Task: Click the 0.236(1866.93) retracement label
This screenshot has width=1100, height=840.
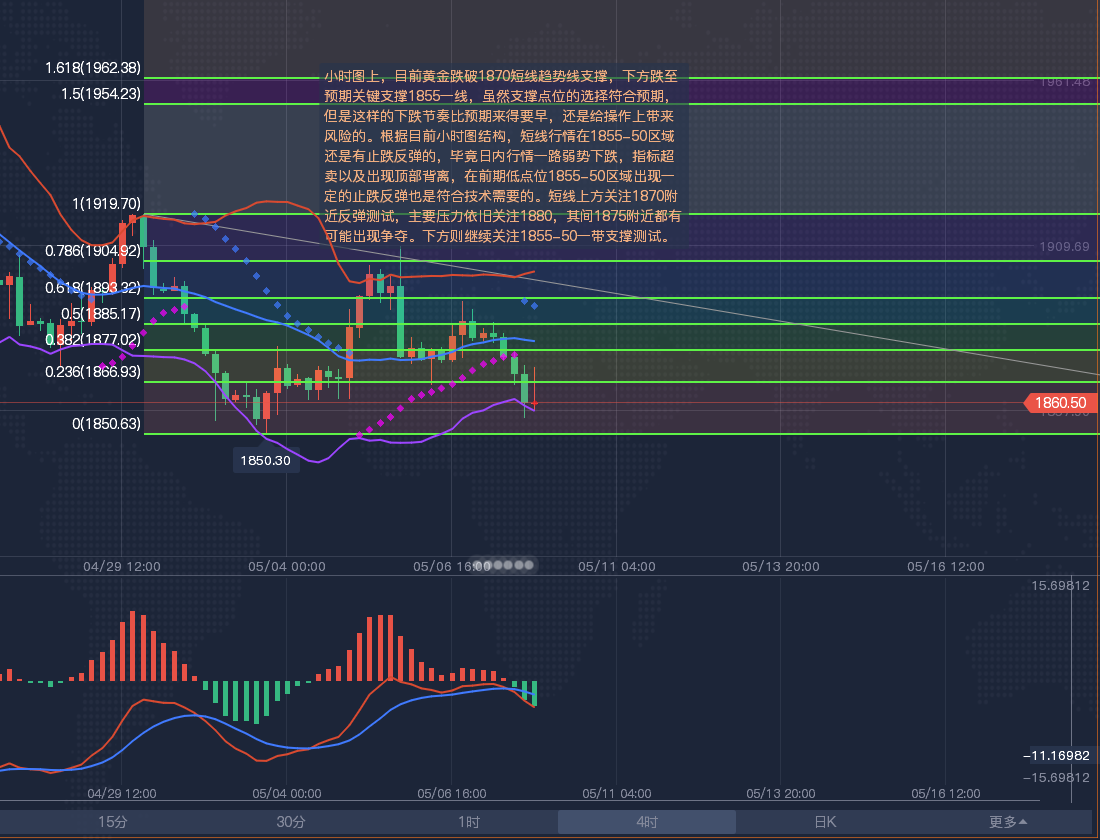Action: pos(92,371)
